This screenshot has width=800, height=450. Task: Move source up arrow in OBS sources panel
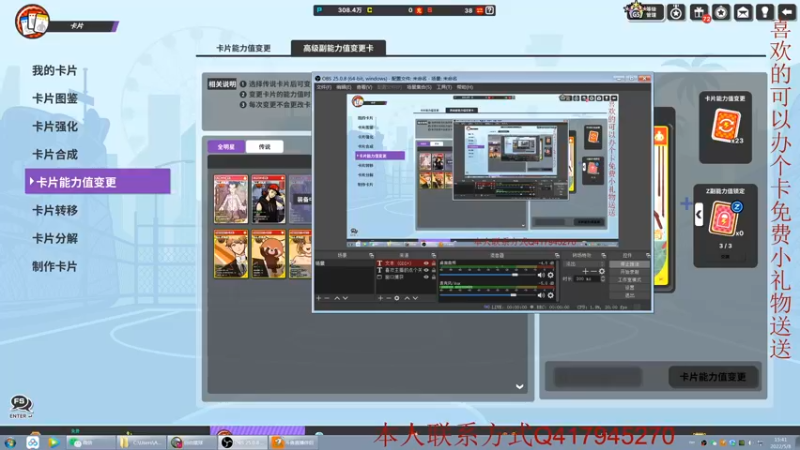(407, 298)
